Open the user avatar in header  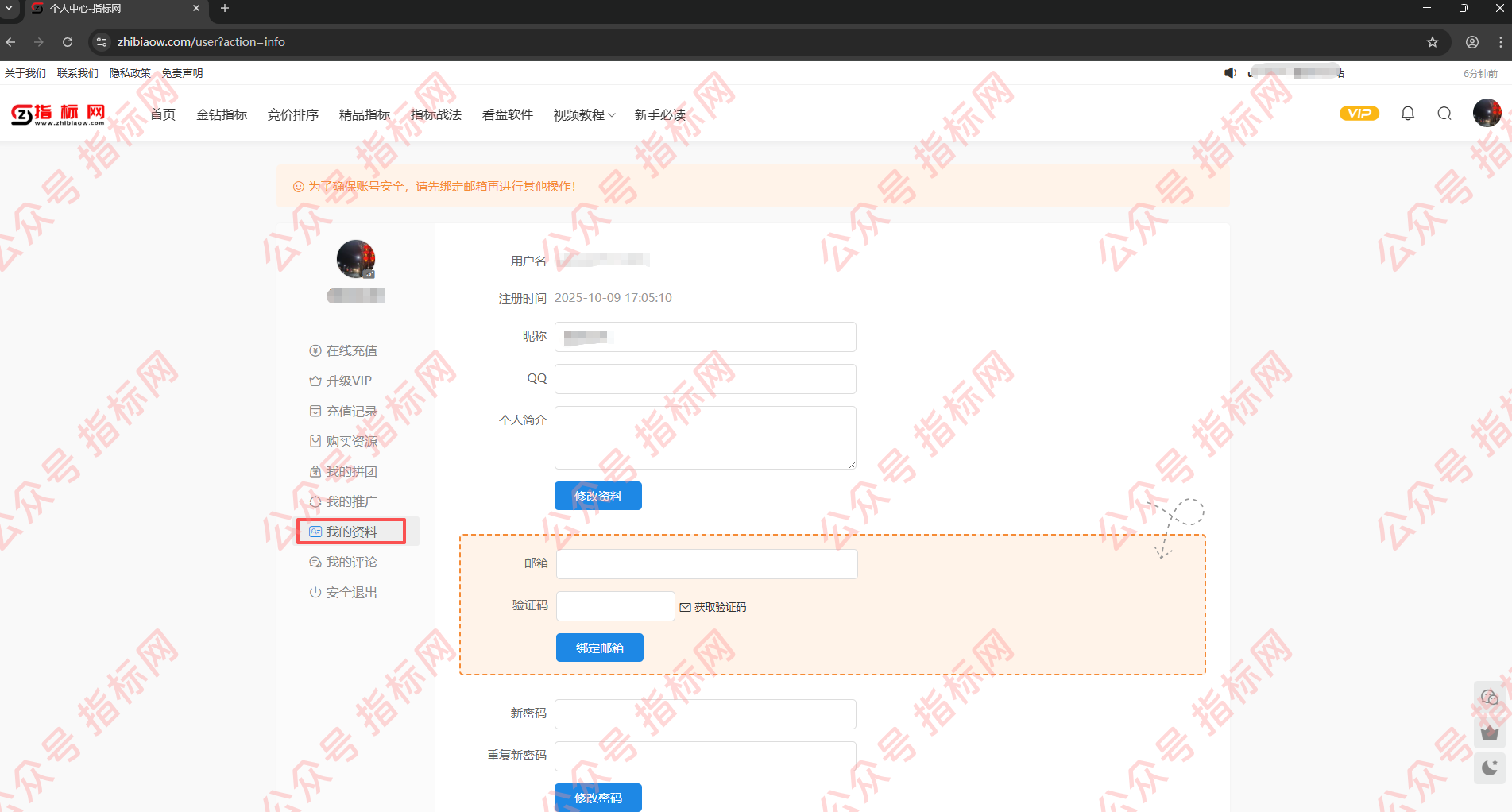tap(1486, 113)
